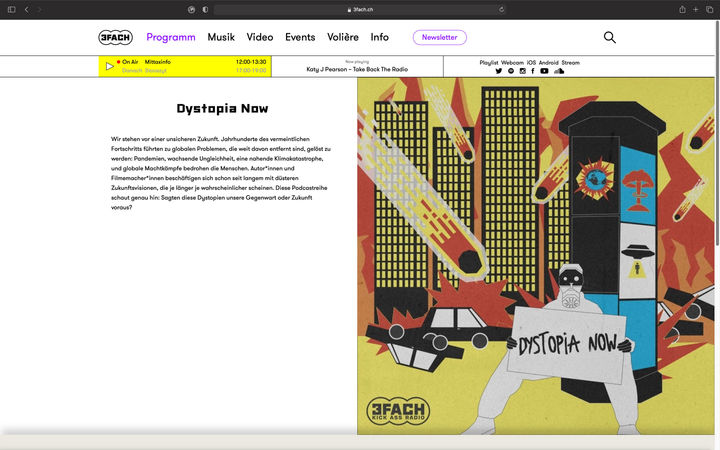Open the Instagram icon link
The height and width of the screenshot is (450, 720).
pyautogui.click(x=523, y=71)
